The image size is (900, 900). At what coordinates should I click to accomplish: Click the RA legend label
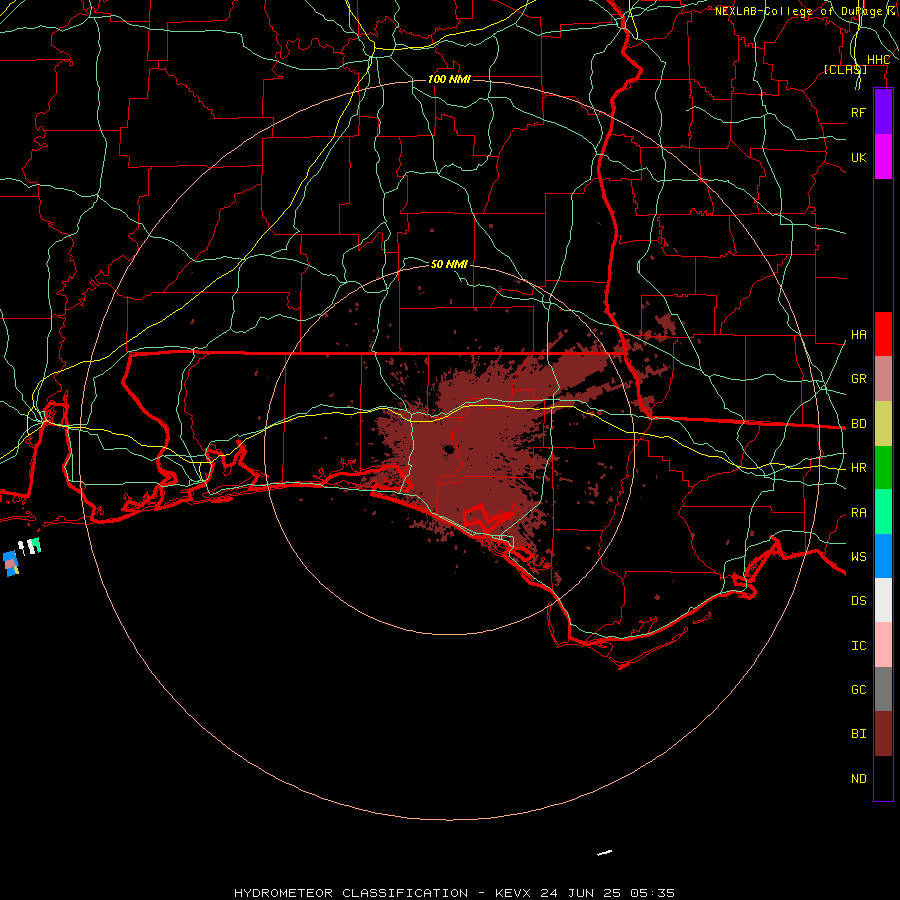coord(858,513)
